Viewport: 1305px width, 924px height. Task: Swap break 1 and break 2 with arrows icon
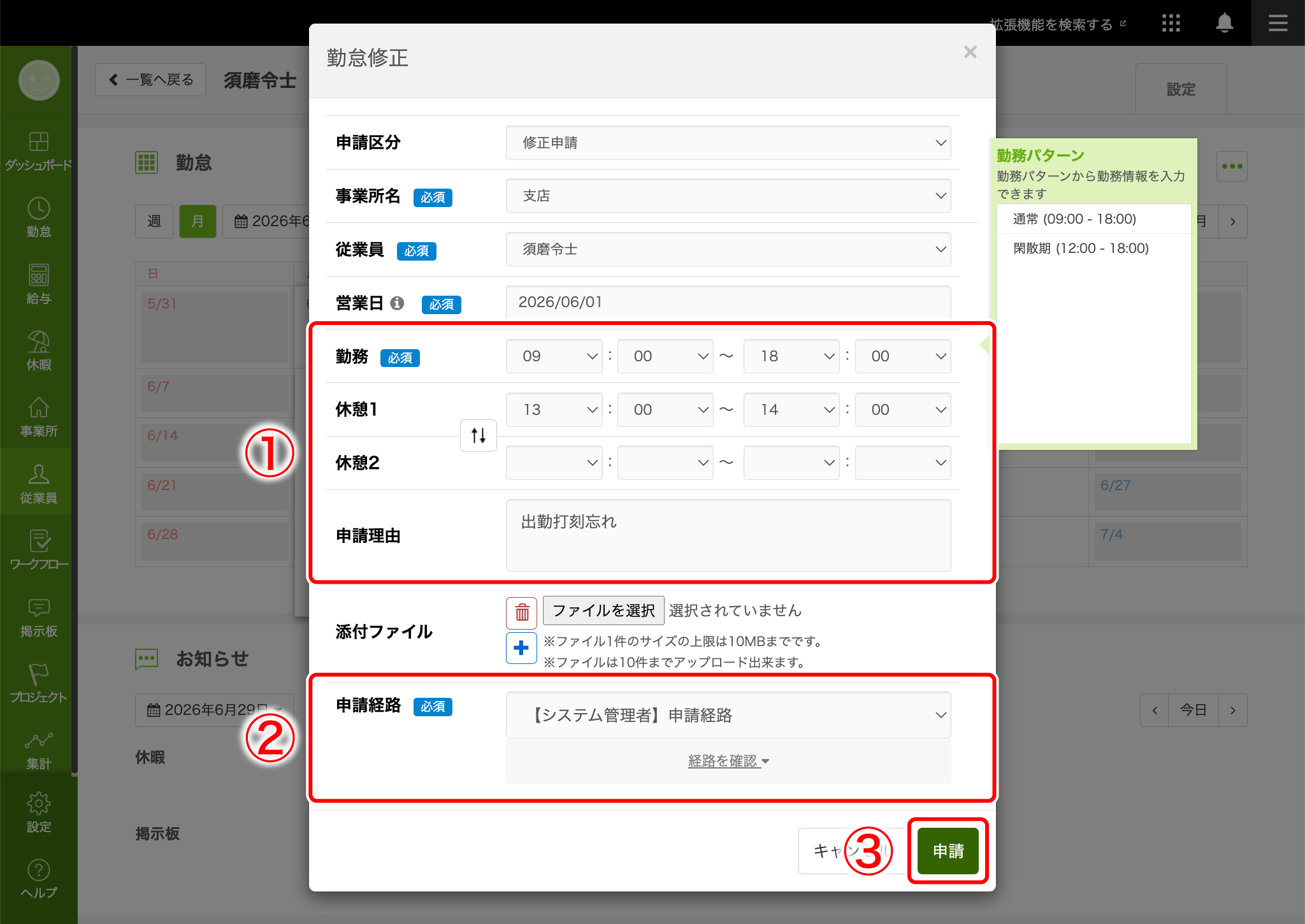coord(479,436)
